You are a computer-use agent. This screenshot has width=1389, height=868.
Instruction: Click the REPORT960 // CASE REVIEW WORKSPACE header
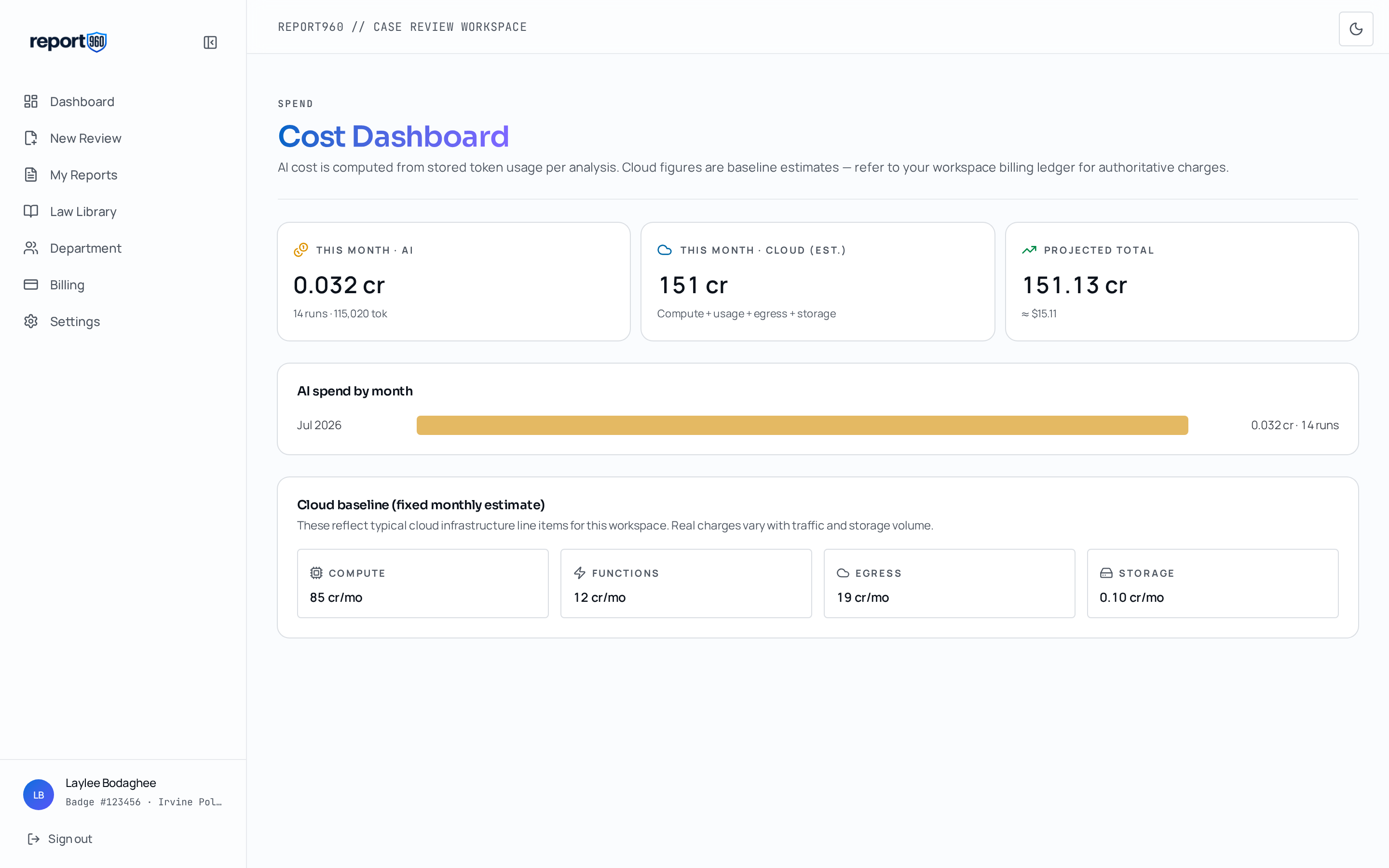(402, 27)
